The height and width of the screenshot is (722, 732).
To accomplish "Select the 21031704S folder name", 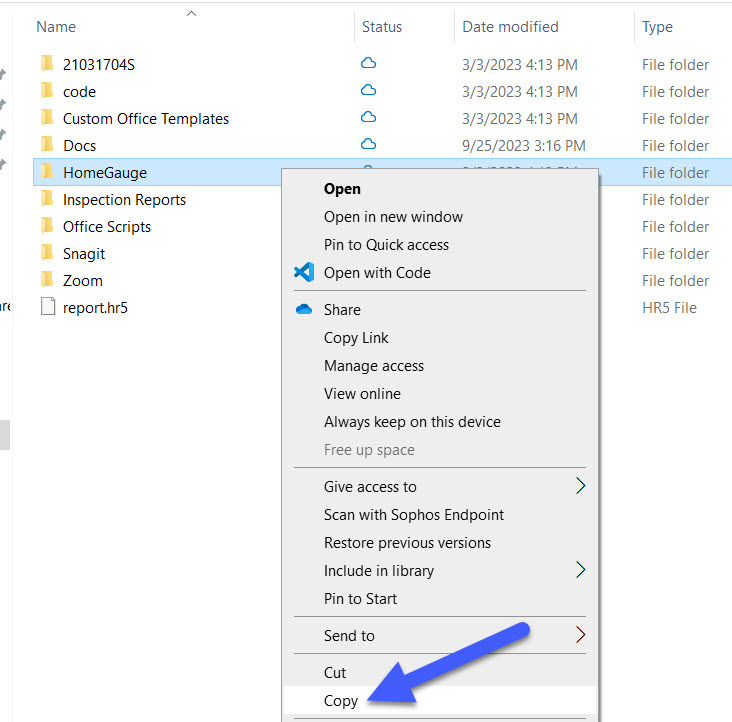I will click(99, 64).
